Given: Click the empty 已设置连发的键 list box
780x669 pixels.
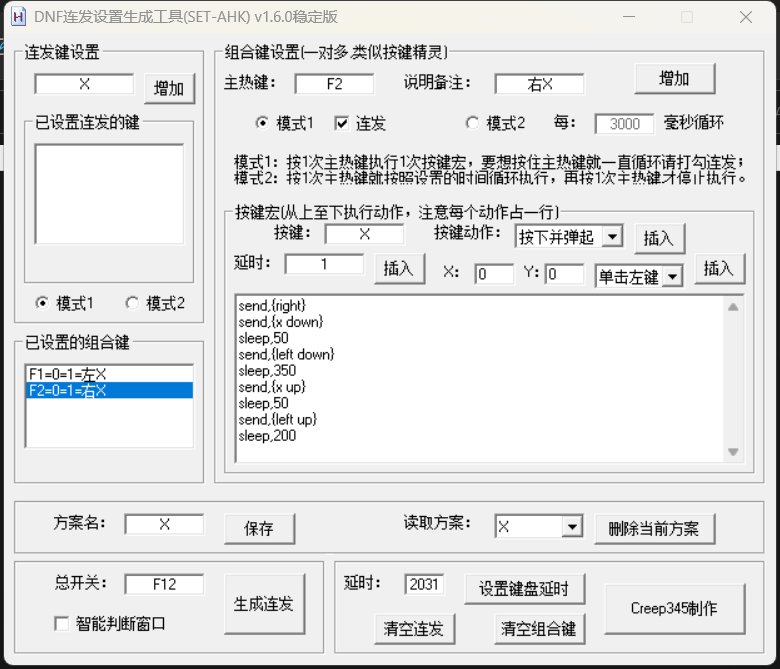Looking at the screenshot, I should pyautogui.click(x=109, y=193).
